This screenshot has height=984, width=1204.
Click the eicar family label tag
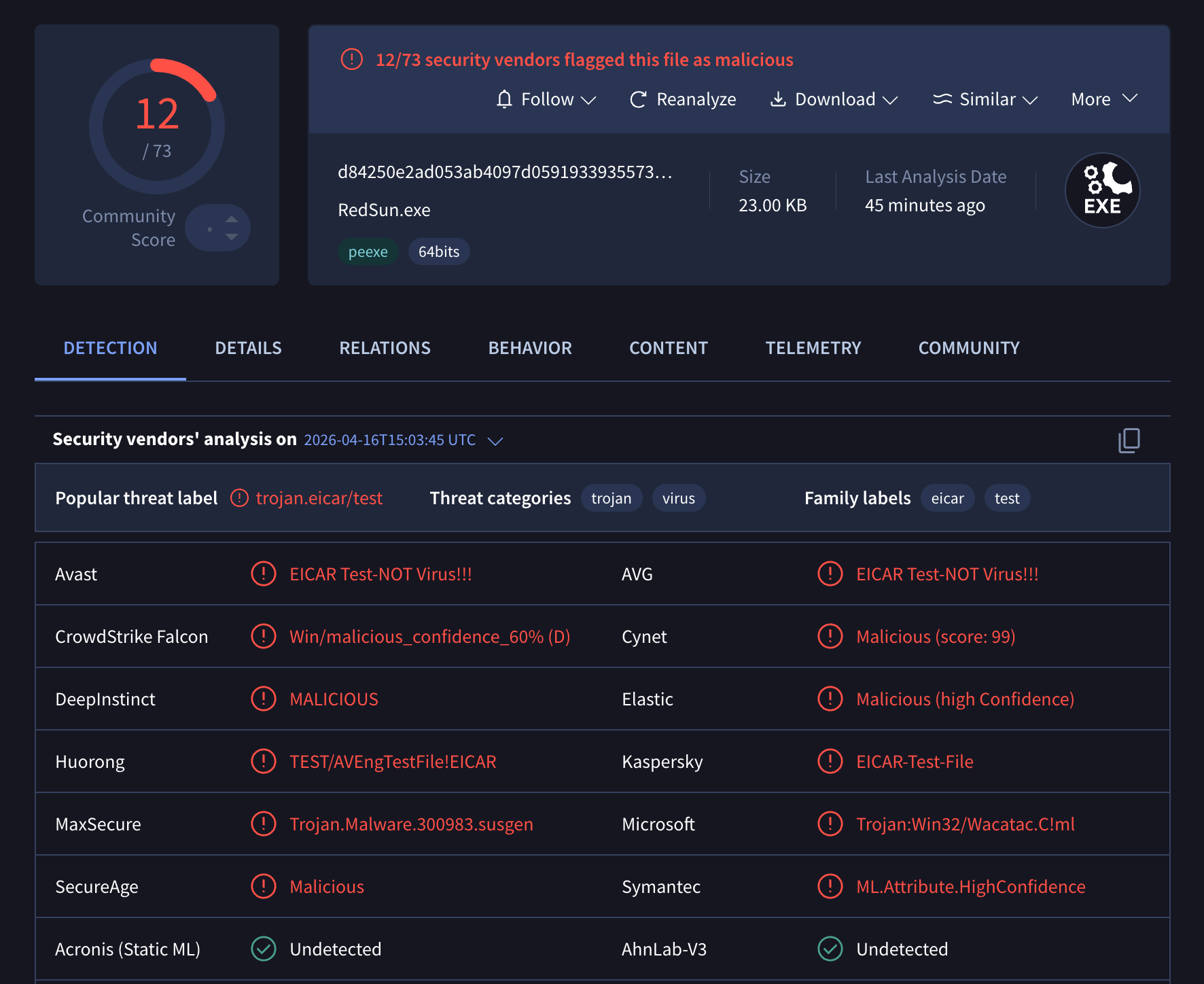[x=947, y=498]
